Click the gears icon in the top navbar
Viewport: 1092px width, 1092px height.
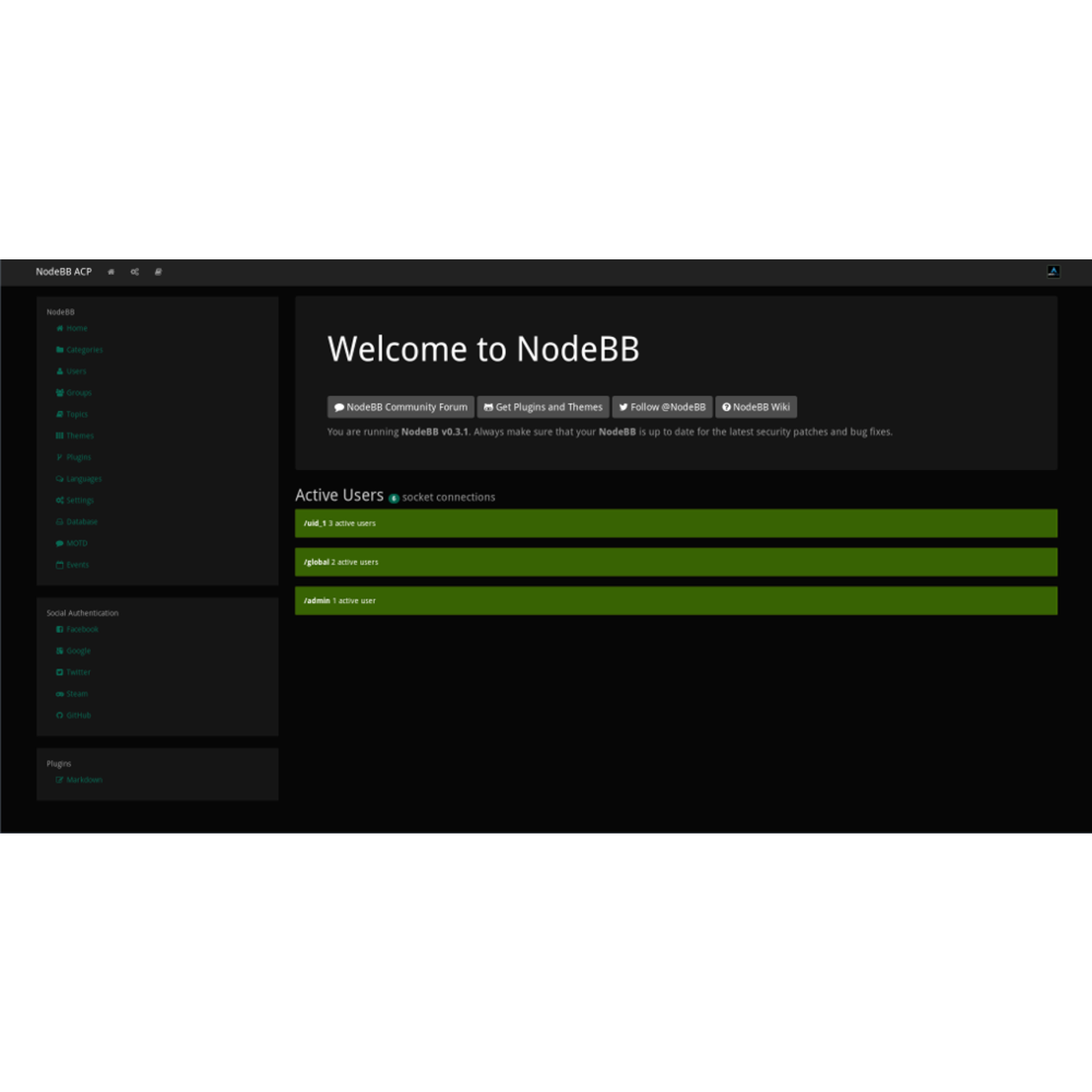click(135, 272)
